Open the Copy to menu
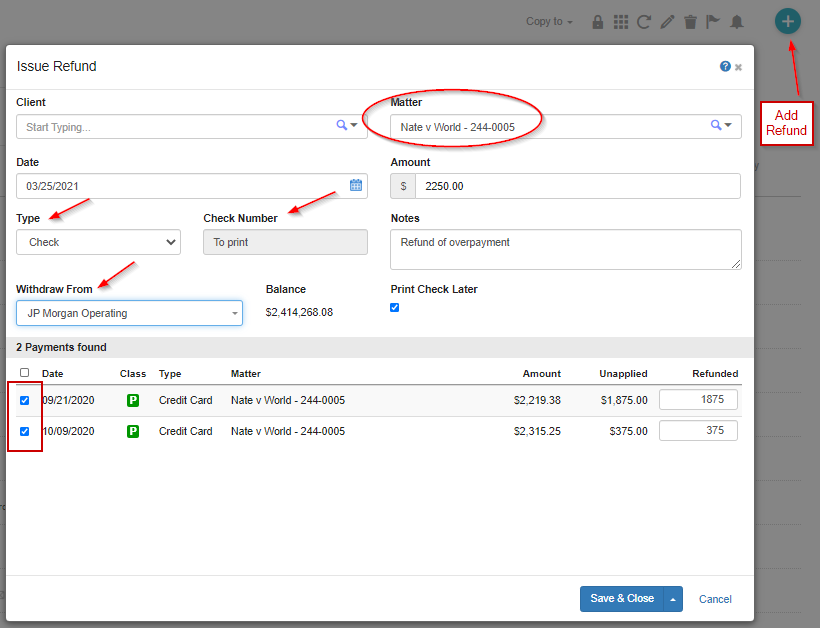The height and width of the screenshot is (628, 820). [547, 21]
